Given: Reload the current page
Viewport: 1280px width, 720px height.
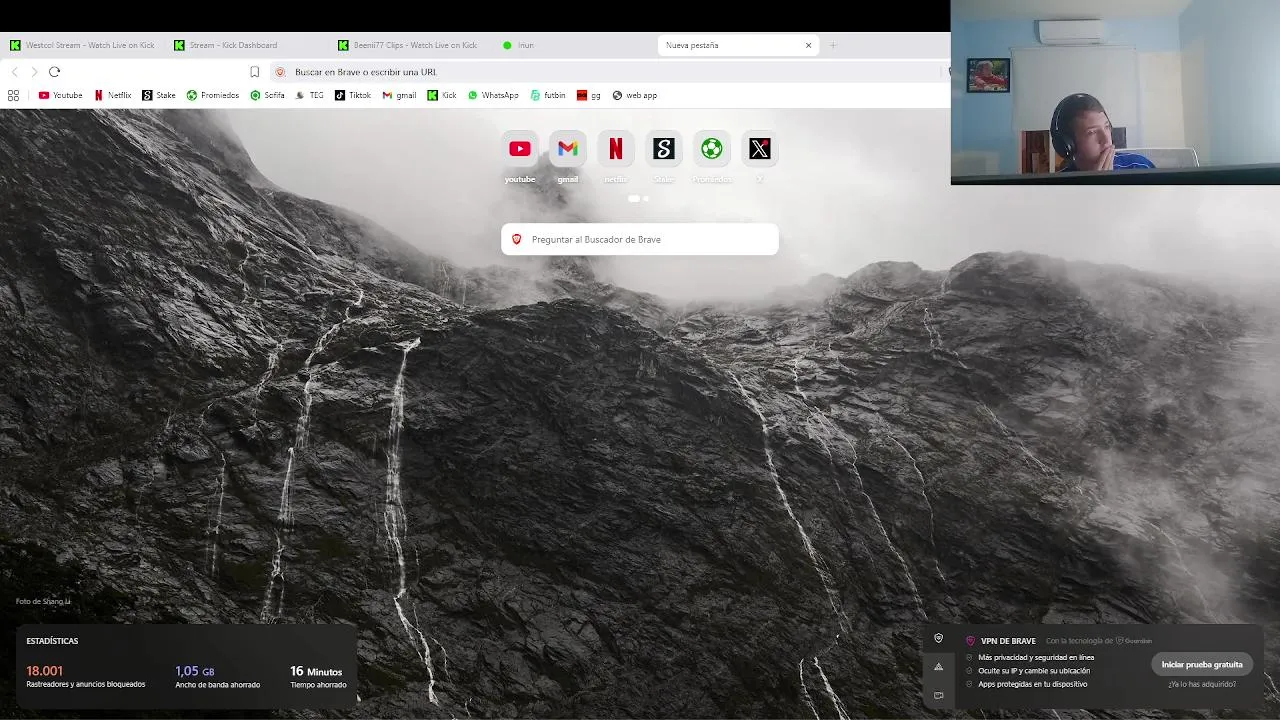Looking at the screenshot, I should coord(54,72).
